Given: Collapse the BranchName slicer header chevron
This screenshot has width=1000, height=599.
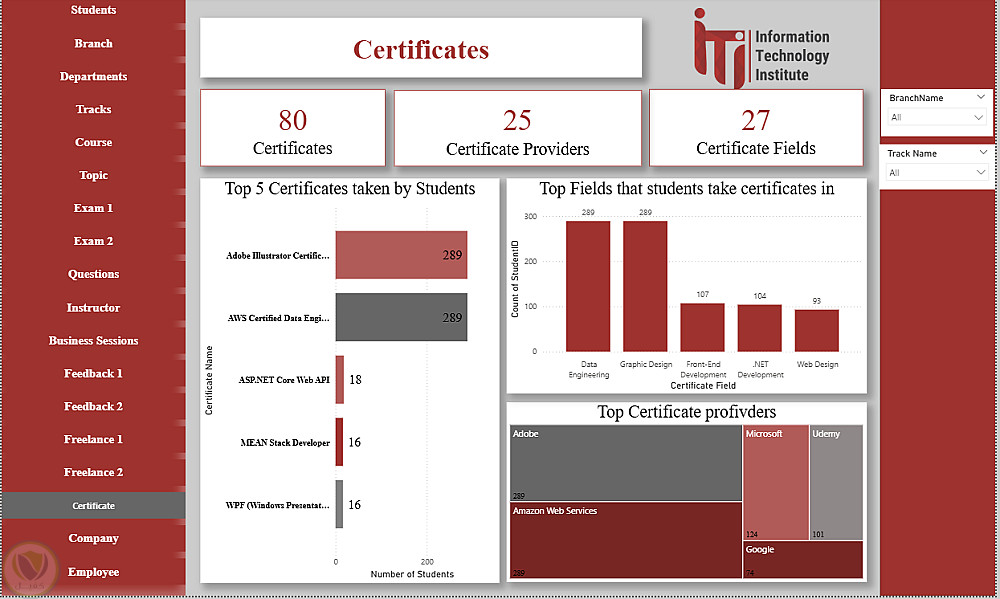Looking at the screenshot, I should tap(981, 97).
